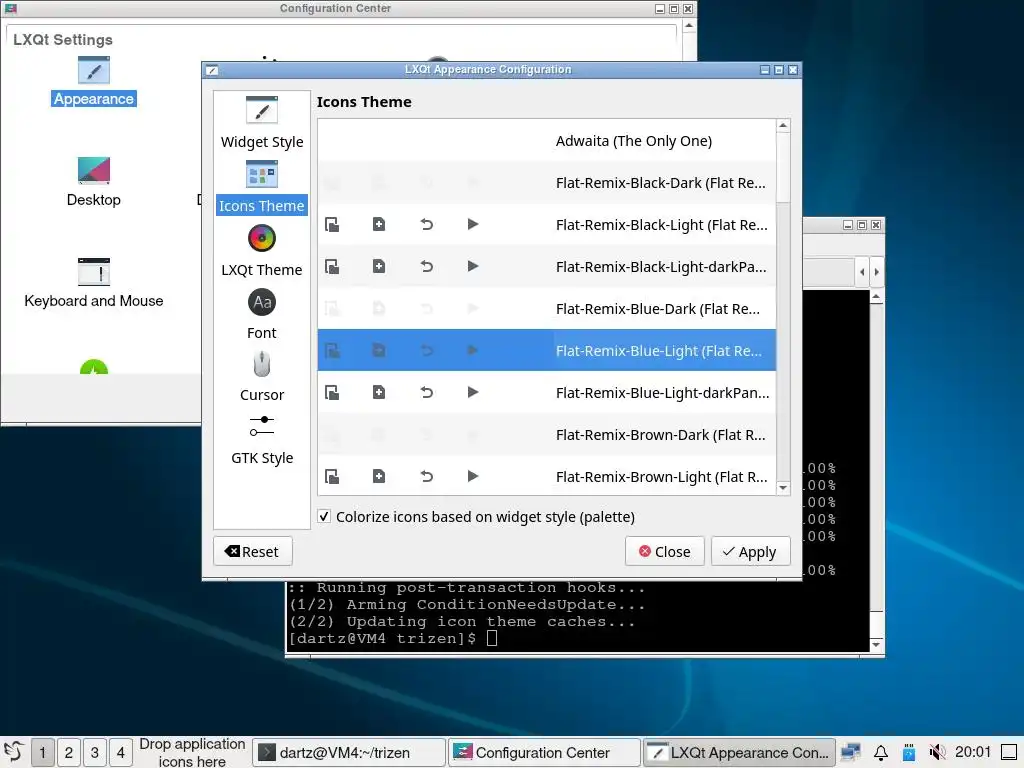Open the Font settings section
The width and height of the screenshot is (1024, 768).
pos(262,314)
